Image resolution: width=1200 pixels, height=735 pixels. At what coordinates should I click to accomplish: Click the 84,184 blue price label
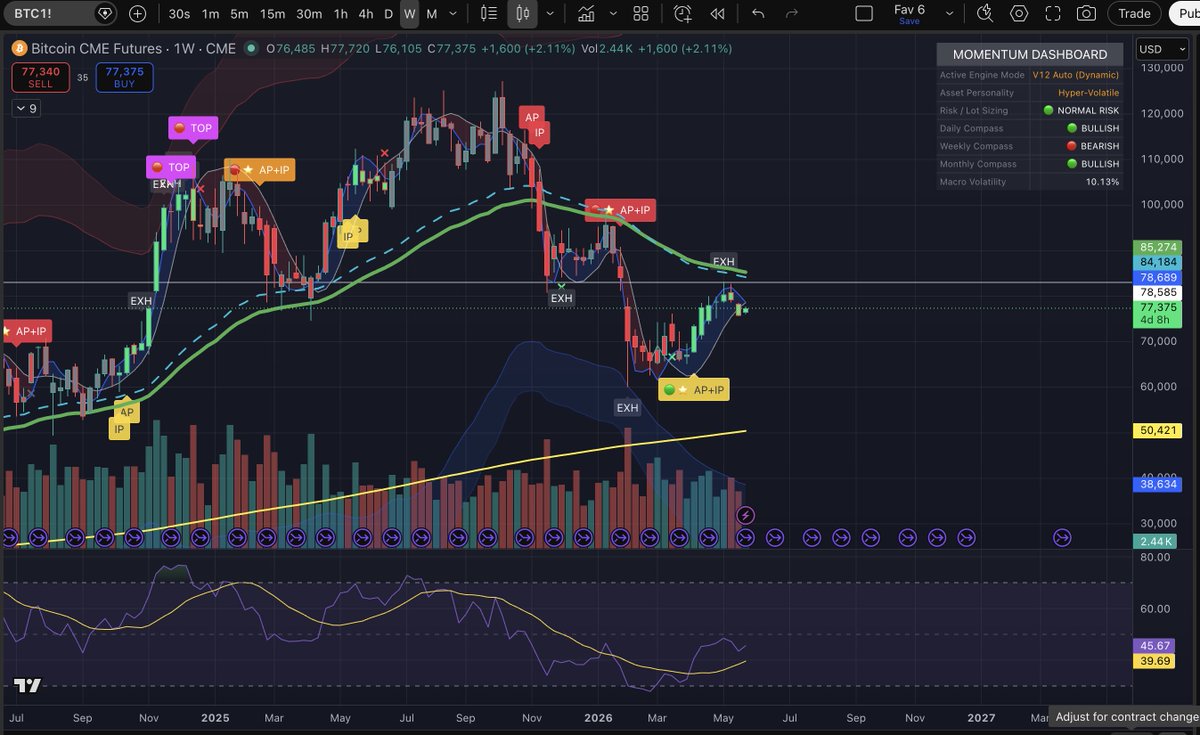coord(1158,262)
